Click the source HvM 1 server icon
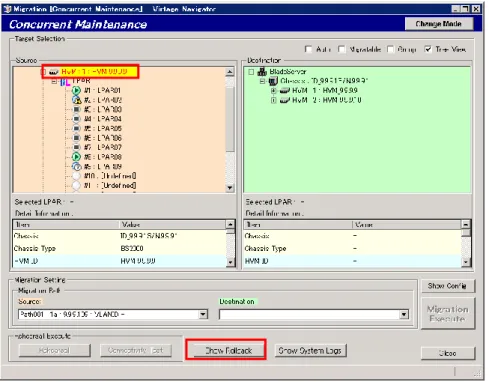Screen dimensions: 489x382 click(54, 72)
